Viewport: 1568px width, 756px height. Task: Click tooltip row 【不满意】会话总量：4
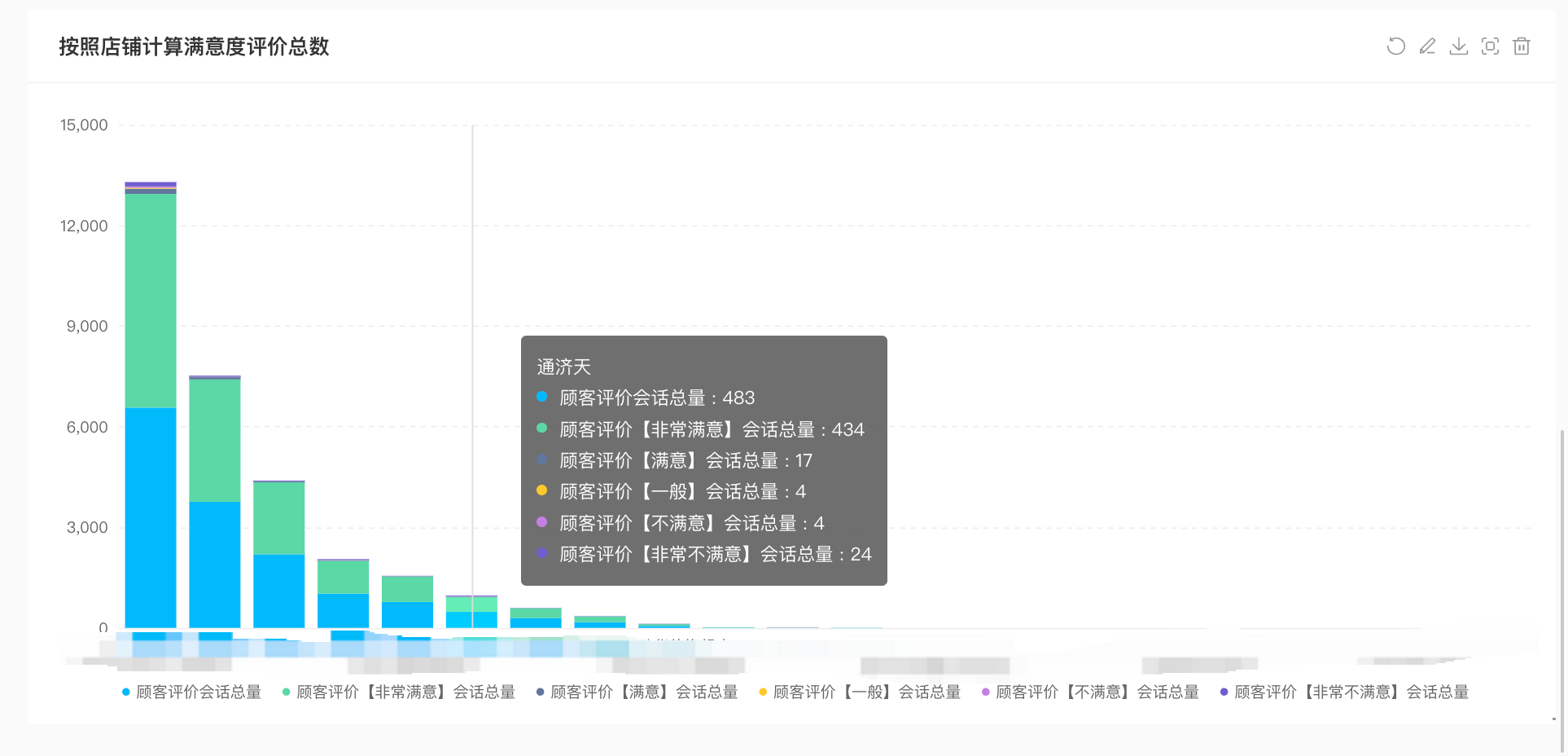click(680, 524)
